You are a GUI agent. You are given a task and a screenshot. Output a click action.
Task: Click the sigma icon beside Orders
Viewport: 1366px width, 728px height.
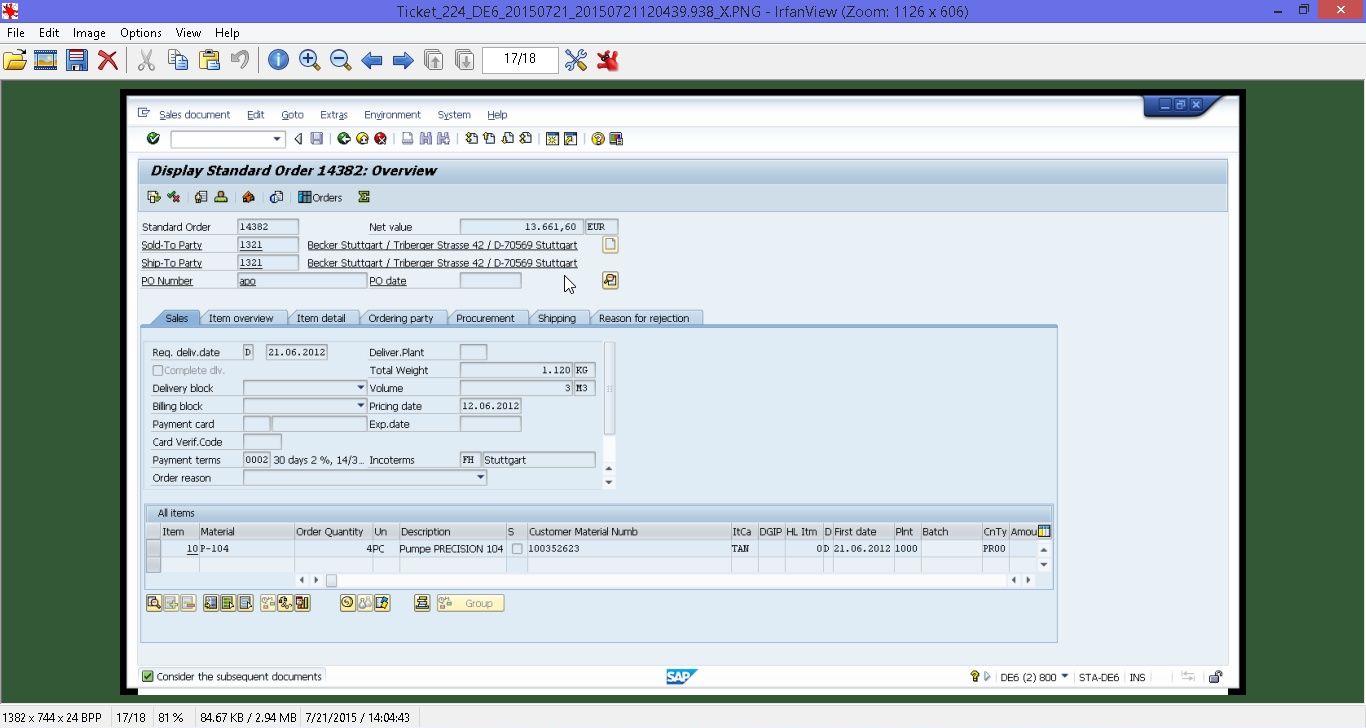click(364, 197)
